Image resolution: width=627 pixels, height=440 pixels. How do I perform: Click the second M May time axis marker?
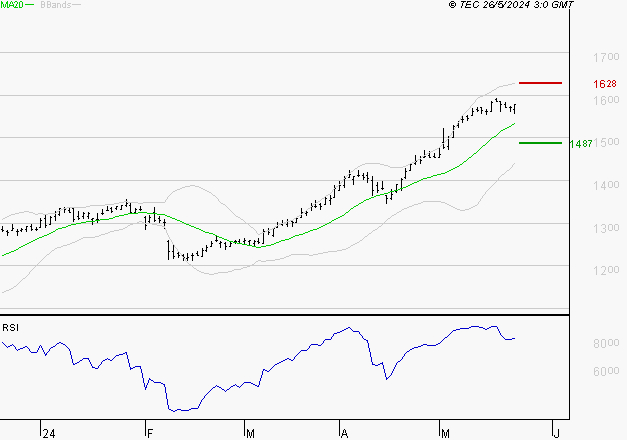pos(445,434)
